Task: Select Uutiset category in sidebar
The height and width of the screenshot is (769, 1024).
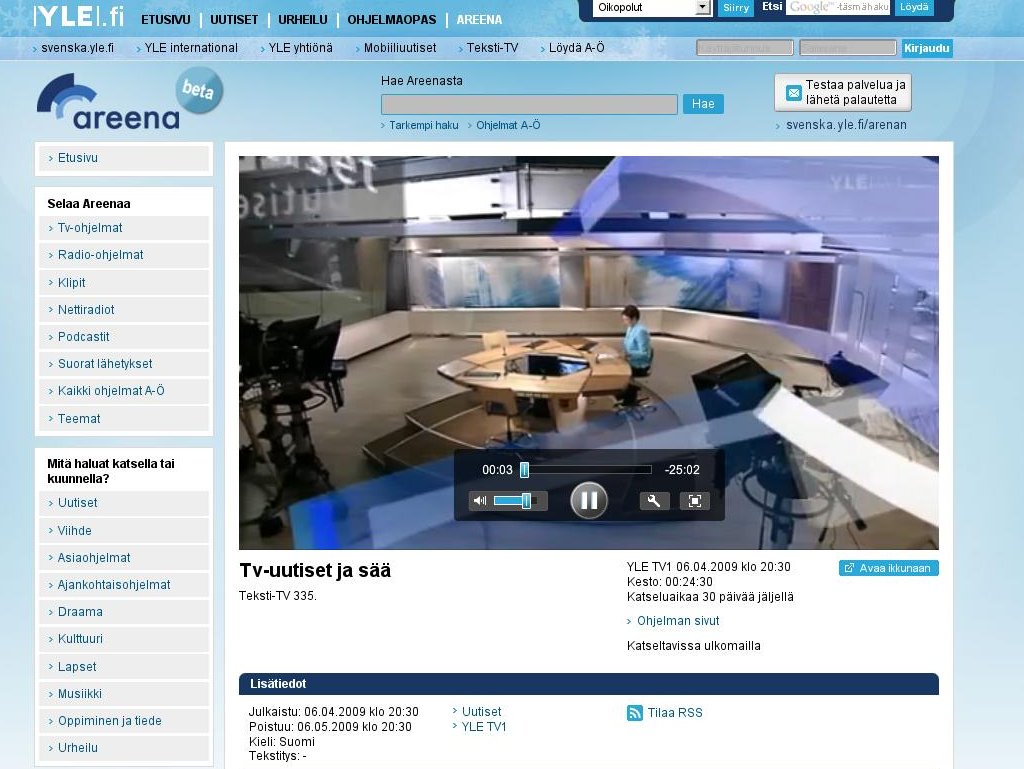Action: (x=124, y=503)
